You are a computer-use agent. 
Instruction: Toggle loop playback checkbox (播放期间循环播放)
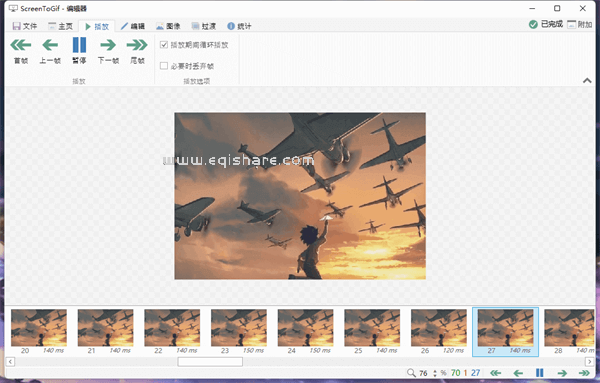(194, 45)
